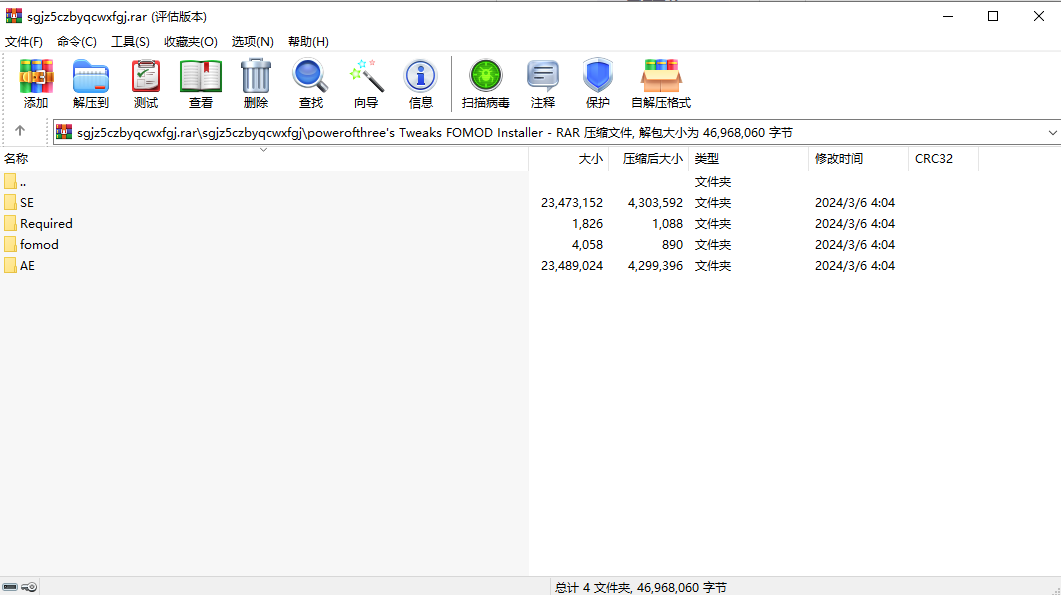Open the 工具(S) menu

(x=130, y=41)
